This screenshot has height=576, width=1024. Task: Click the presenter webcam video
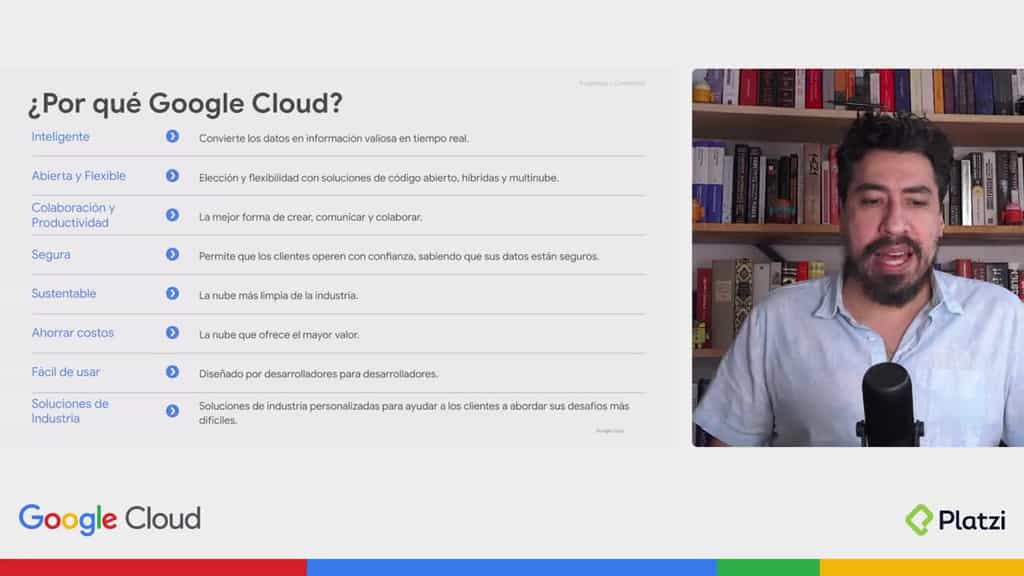(857, 257)
